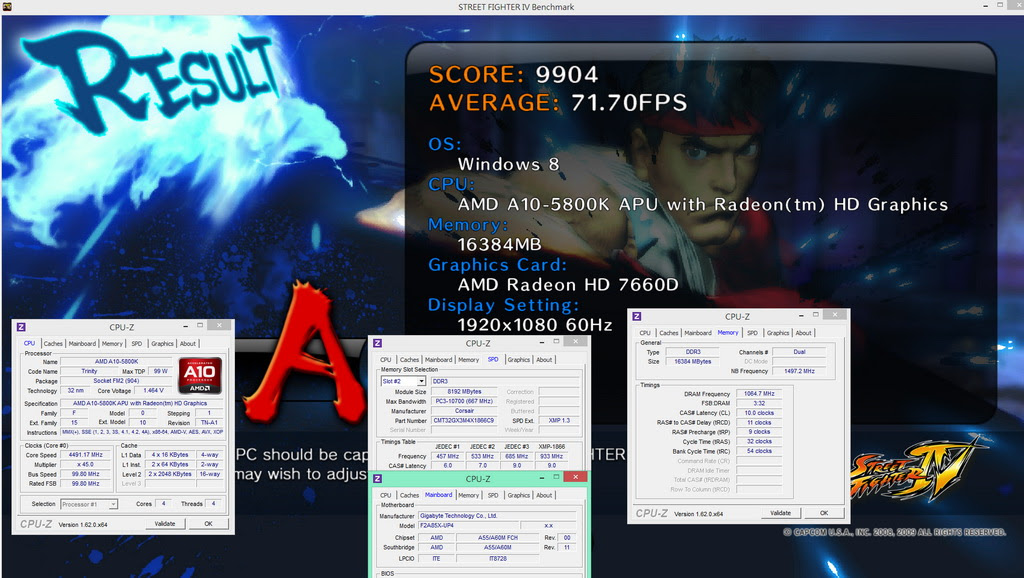Click the Multiplier value 'x 45.0'
The image size is (1024, 578).
86,464
